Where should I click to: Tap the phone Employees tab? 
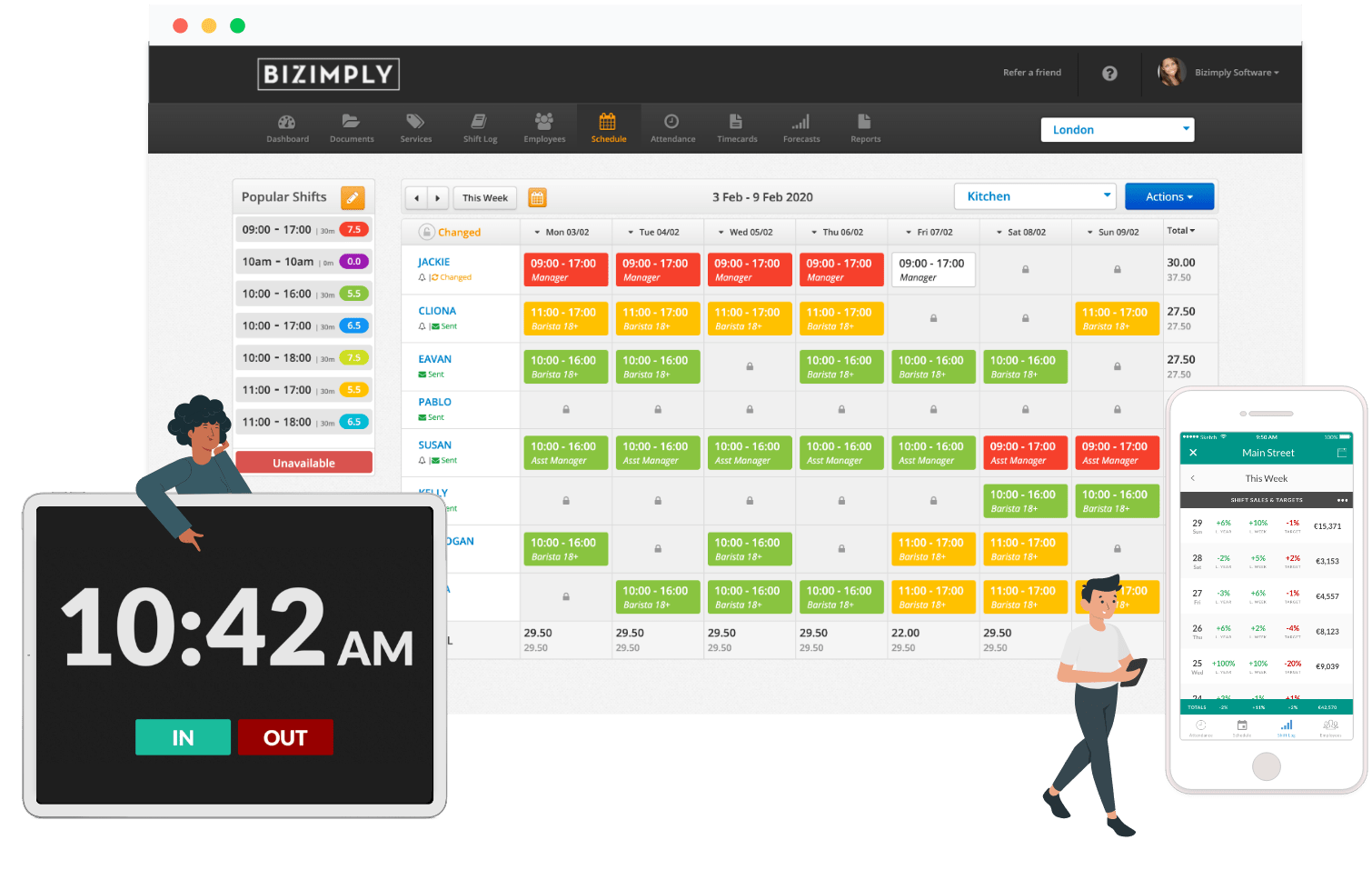(x=1330, y=727)
